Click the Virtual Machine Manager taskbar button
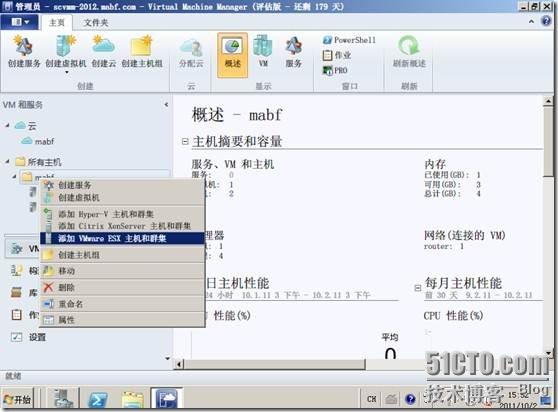The height and width of the screenshot is (412, 558). pos(167,398)
